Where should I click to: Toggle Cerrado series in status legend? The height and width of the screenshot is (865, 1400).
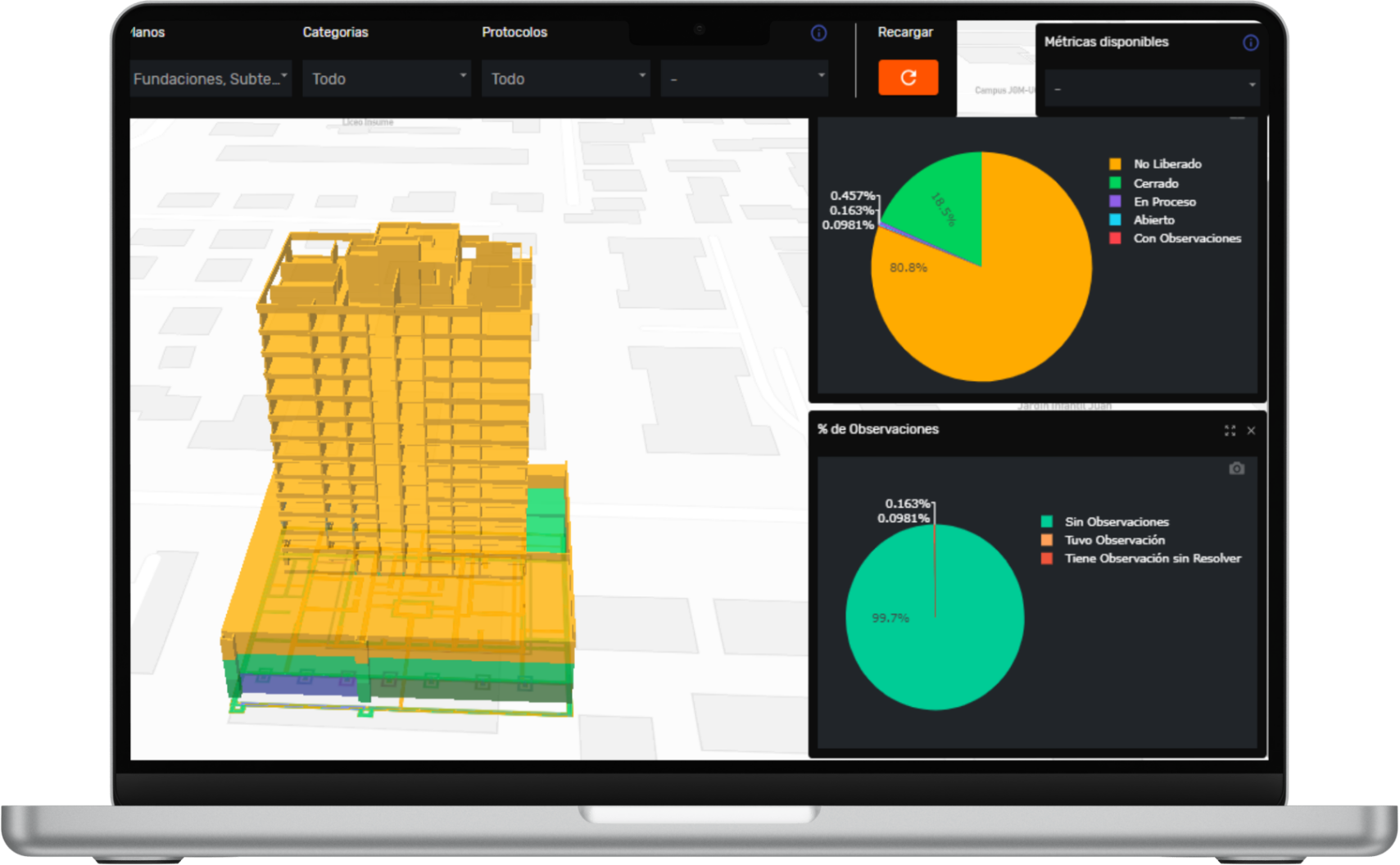pyautogui.click(x=1155, y=183)
